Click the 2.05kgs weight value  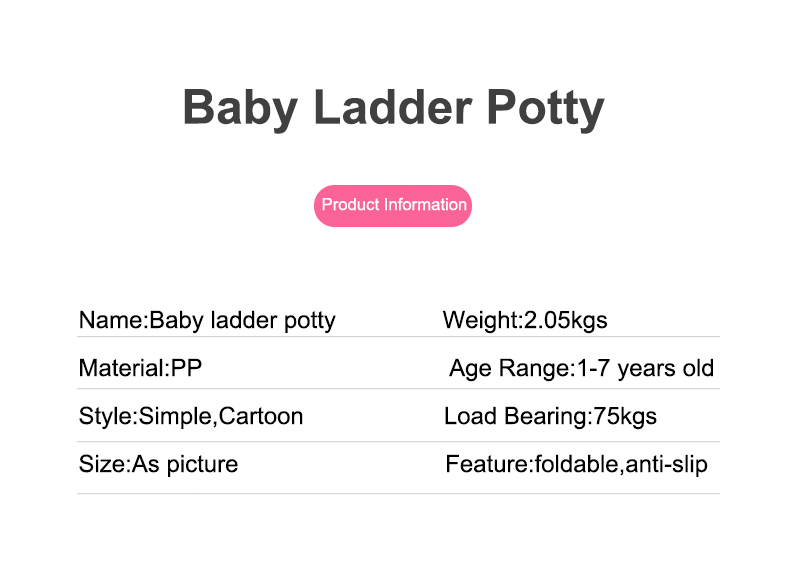click(566, 321)
